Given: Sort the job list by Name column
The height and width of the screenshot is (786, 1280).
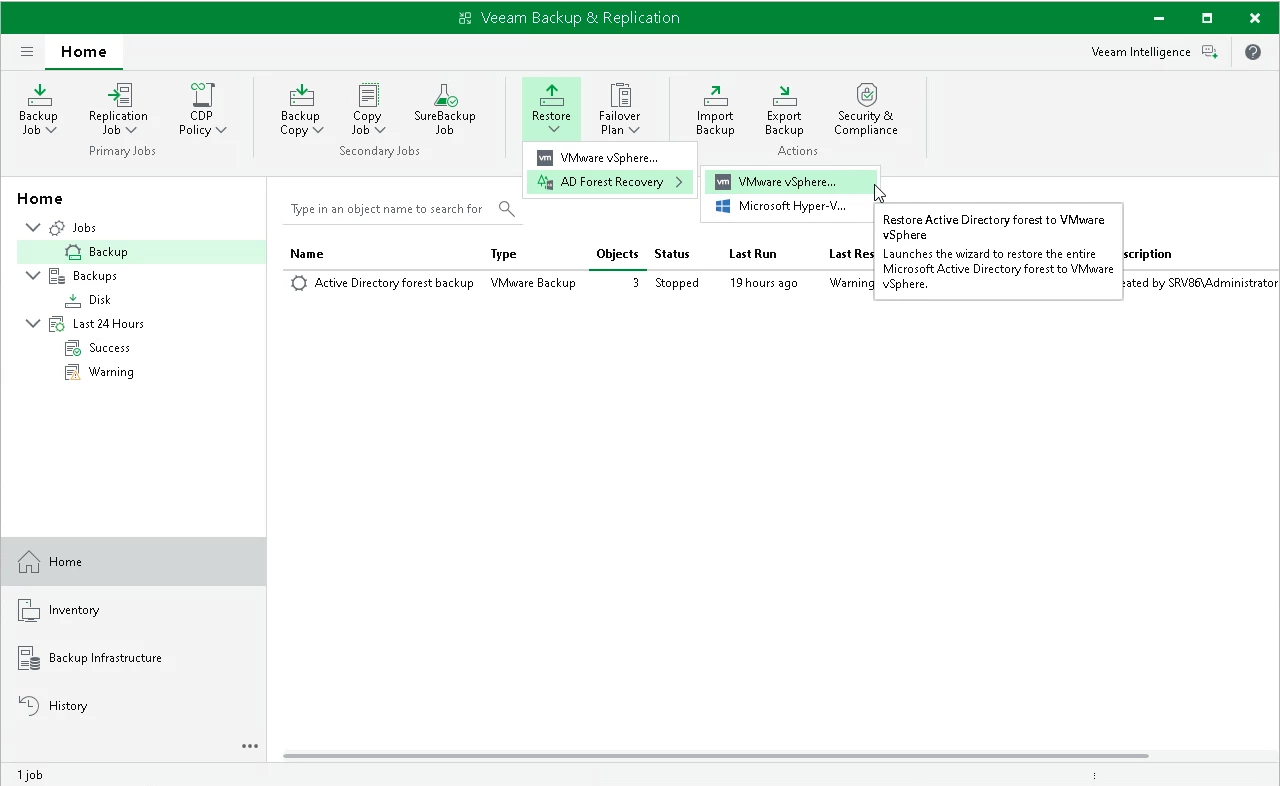Looking at the screenshot, I should (x=307, y=254).
